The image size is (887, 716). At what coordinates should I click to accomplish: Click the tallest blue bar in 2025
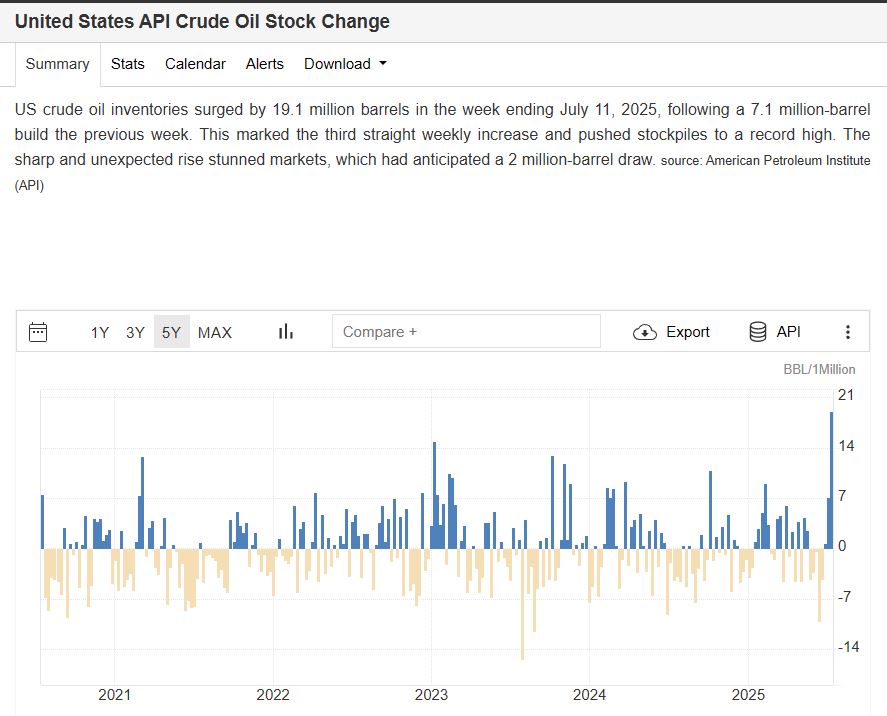832,480
